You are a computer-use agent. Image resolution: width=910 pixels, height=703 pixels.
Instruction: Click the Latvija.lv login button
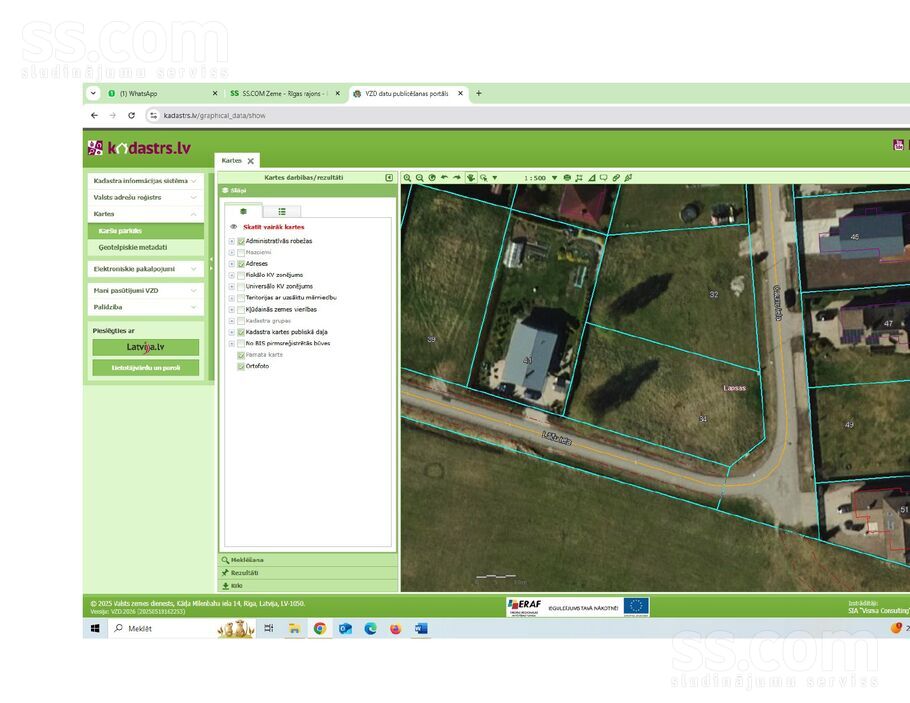146,347
